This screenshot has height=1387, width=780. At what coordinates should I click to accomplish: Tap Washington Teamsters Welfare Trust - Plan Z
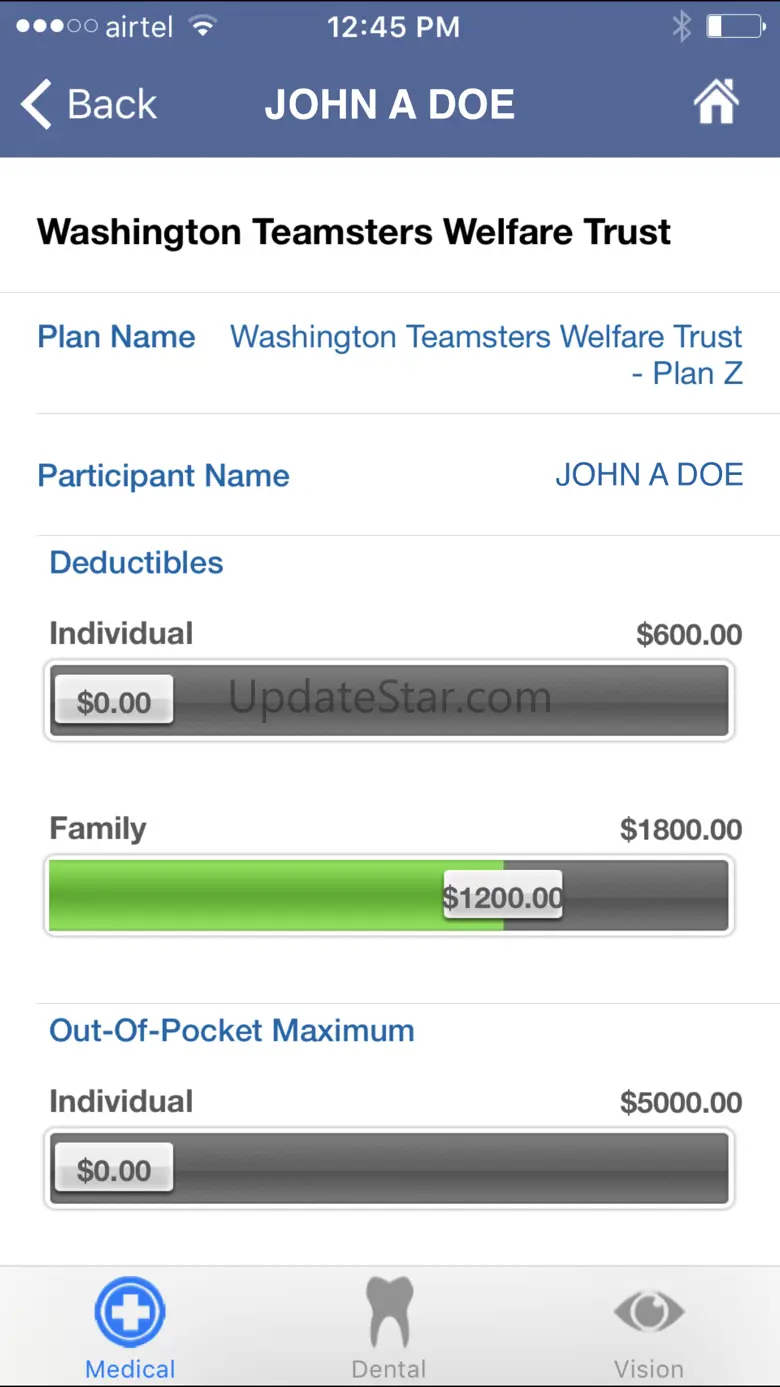tap(487, 354)
